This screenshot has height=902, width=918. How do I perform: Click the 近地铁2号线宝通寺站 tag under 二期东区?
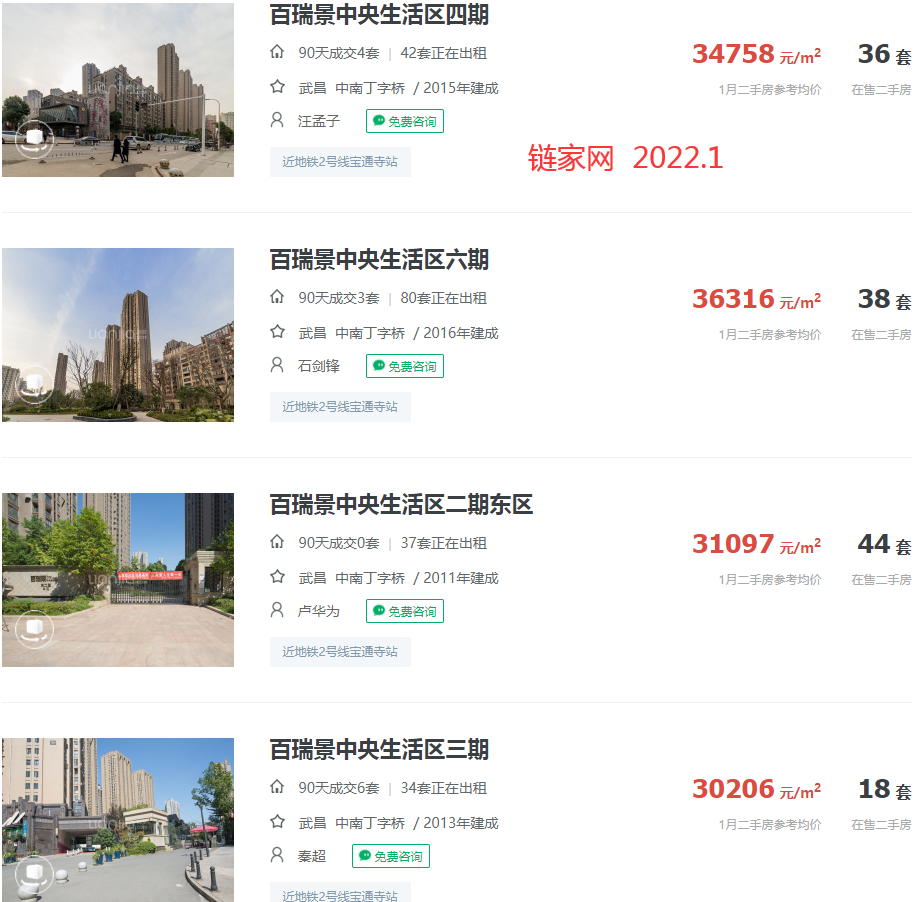(340, 651)
